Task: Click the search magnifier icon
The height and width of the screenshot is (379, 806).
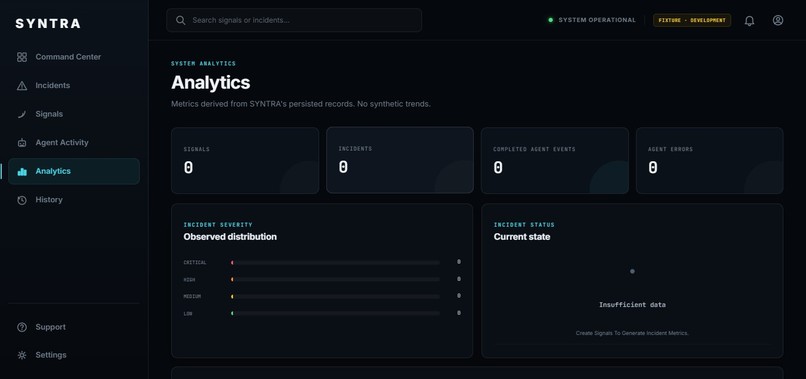Action: [180, 20]
